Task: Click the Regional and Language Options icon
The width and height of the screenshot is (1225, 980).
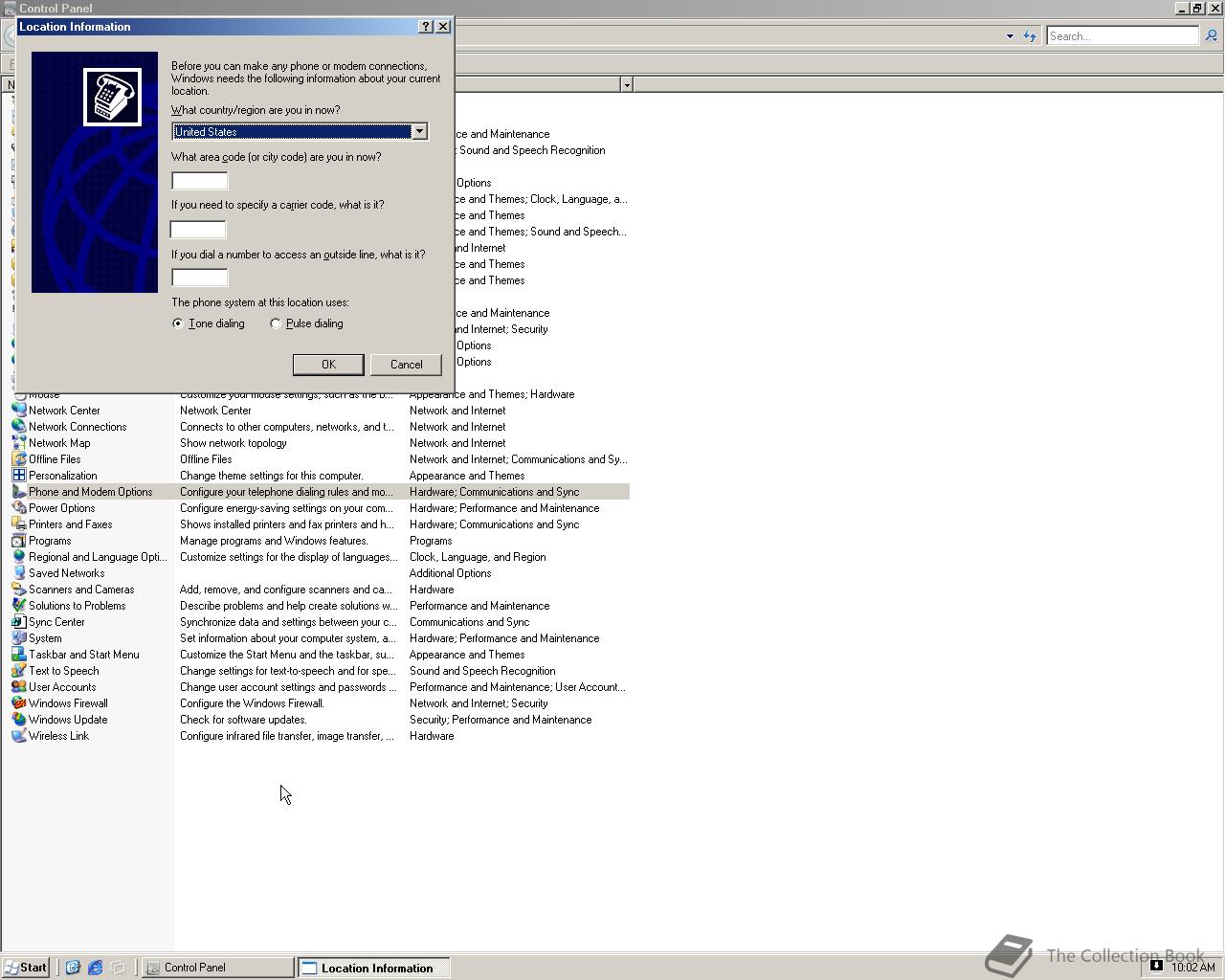Action: [18, 557]
